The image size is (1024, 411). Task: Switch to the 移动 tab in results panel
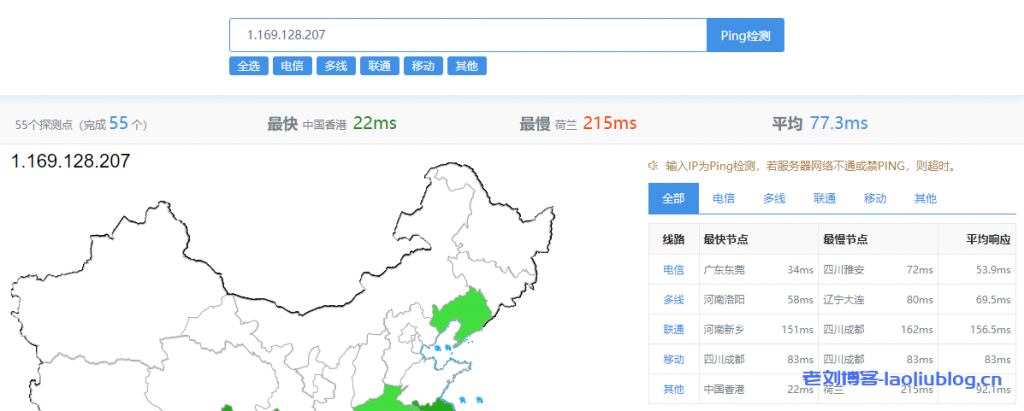[x=875, y=199]
